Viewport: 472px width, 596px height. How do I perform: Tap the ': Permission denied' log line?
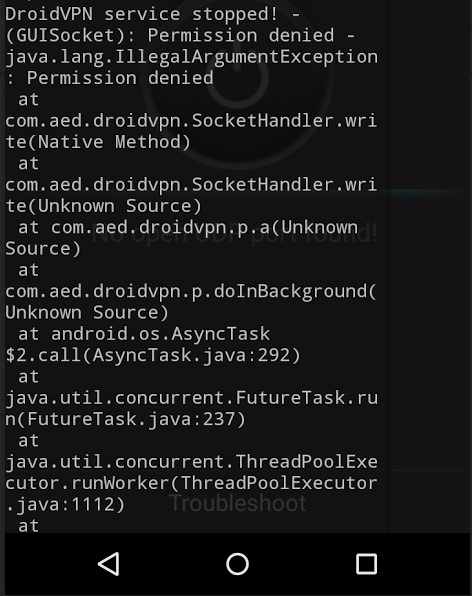(x=110, y=78)
